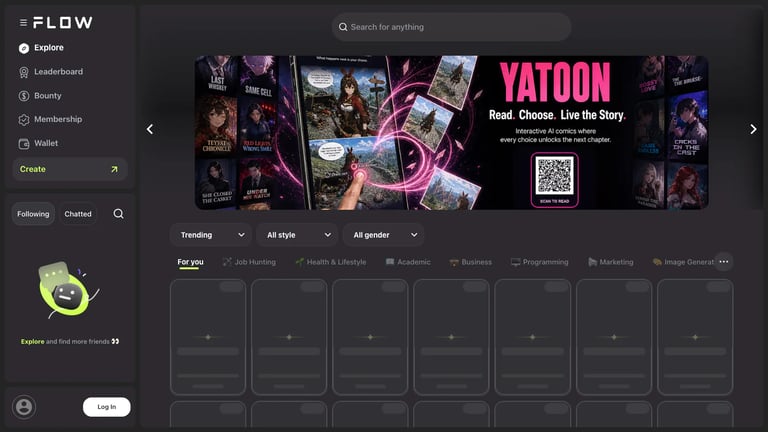Open more categories with three-dots button
The image size is (768, 432).
[723, 262]
